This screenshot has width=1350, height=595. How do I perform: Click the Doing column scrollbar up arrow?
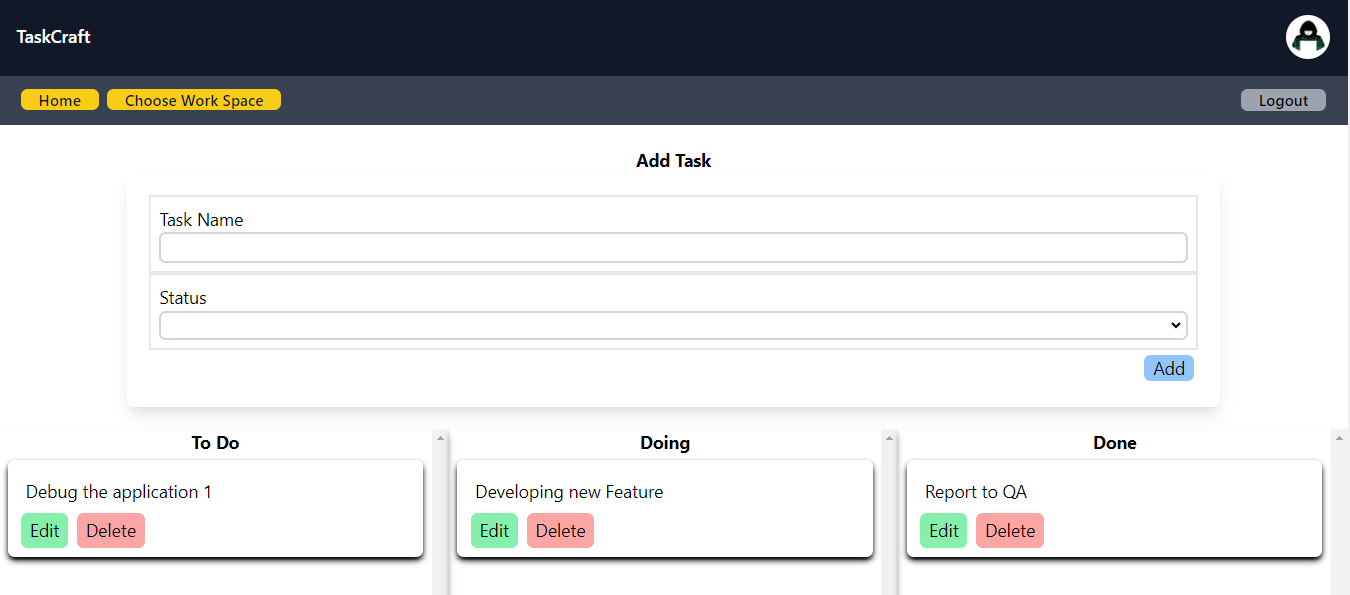point(889,437)
